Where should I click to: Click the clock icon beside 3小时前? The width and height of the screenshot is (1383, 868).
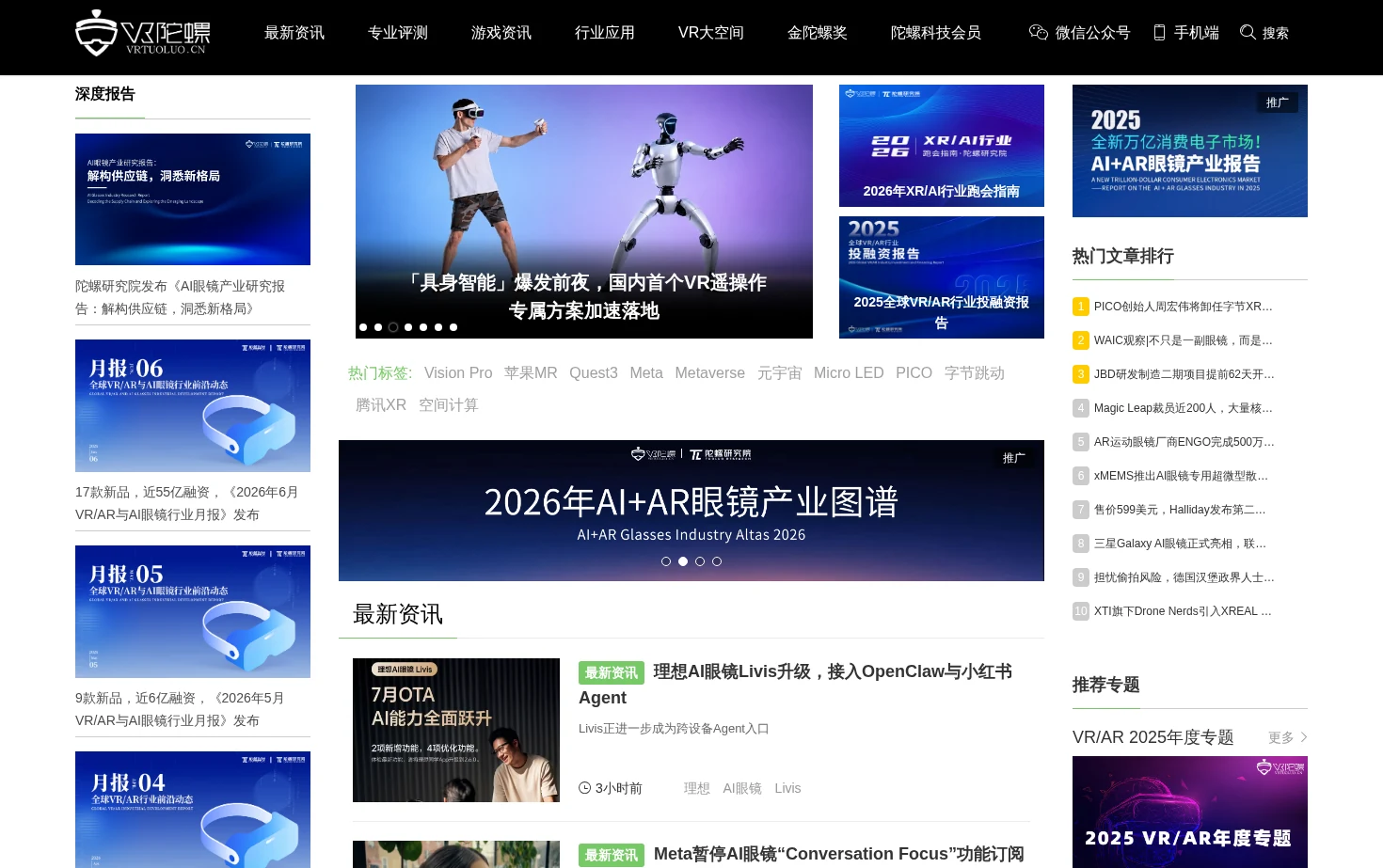pyautogui.click(x=584, y=788)
